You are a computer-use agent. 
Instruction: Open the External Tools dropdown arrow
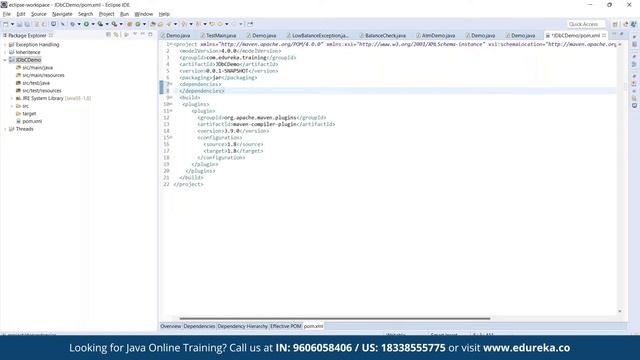click(121, 24)
